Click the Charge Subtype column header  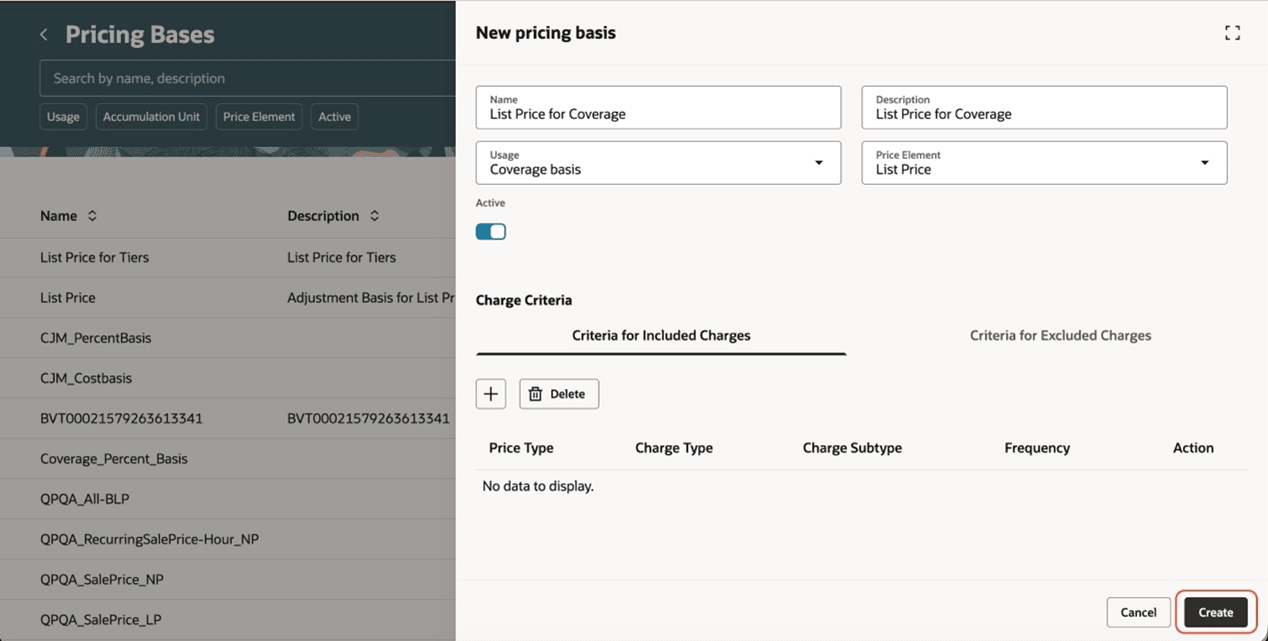[x=852, y=448]
